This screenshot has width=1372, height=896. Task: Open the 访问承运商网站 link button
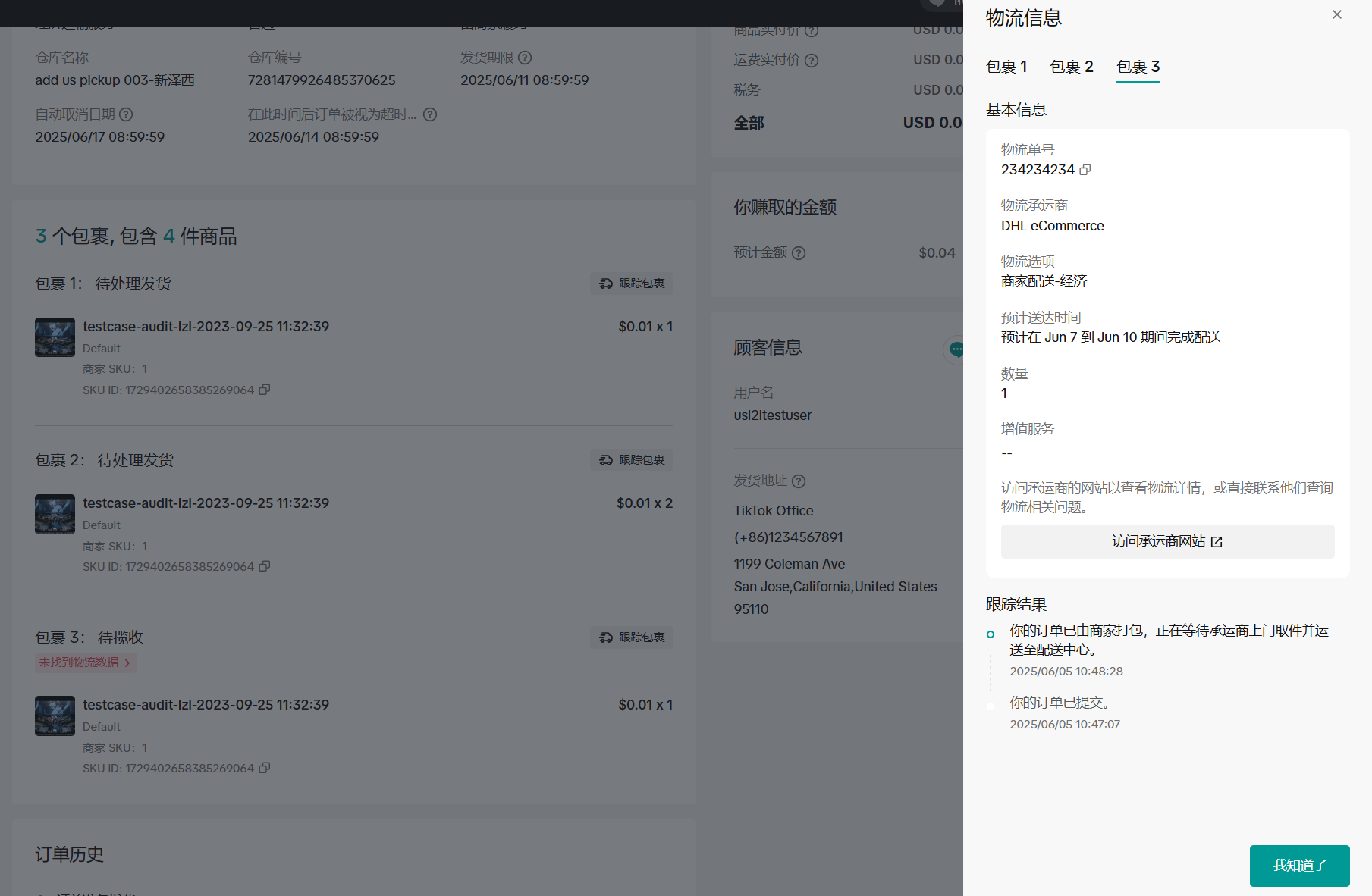[x=1166, y=541]
